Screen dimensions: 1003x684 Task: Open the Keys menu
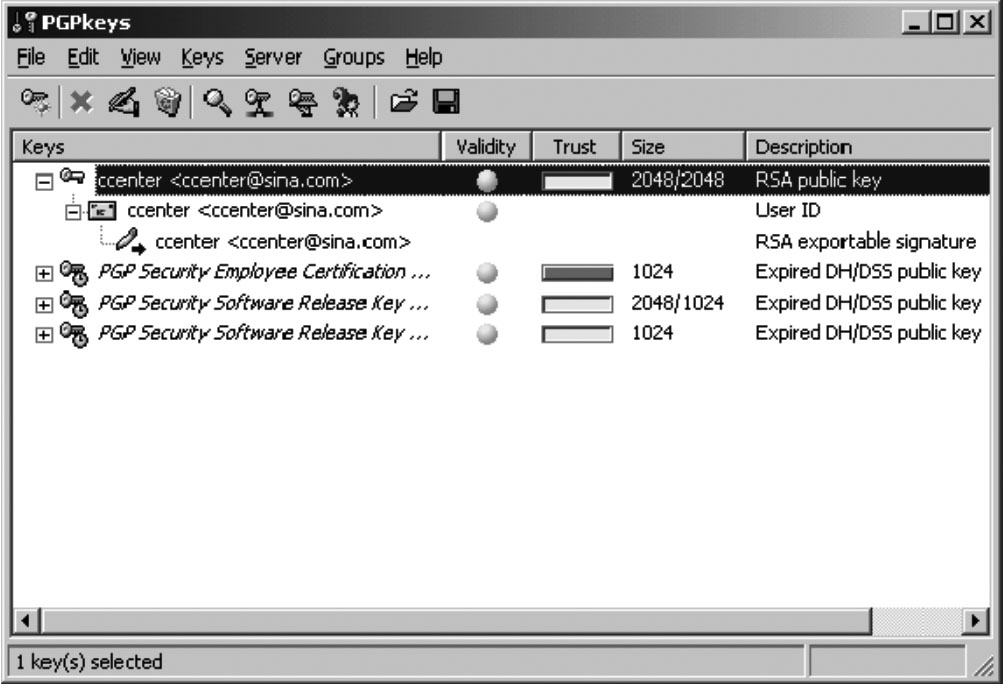click(202, 58)
